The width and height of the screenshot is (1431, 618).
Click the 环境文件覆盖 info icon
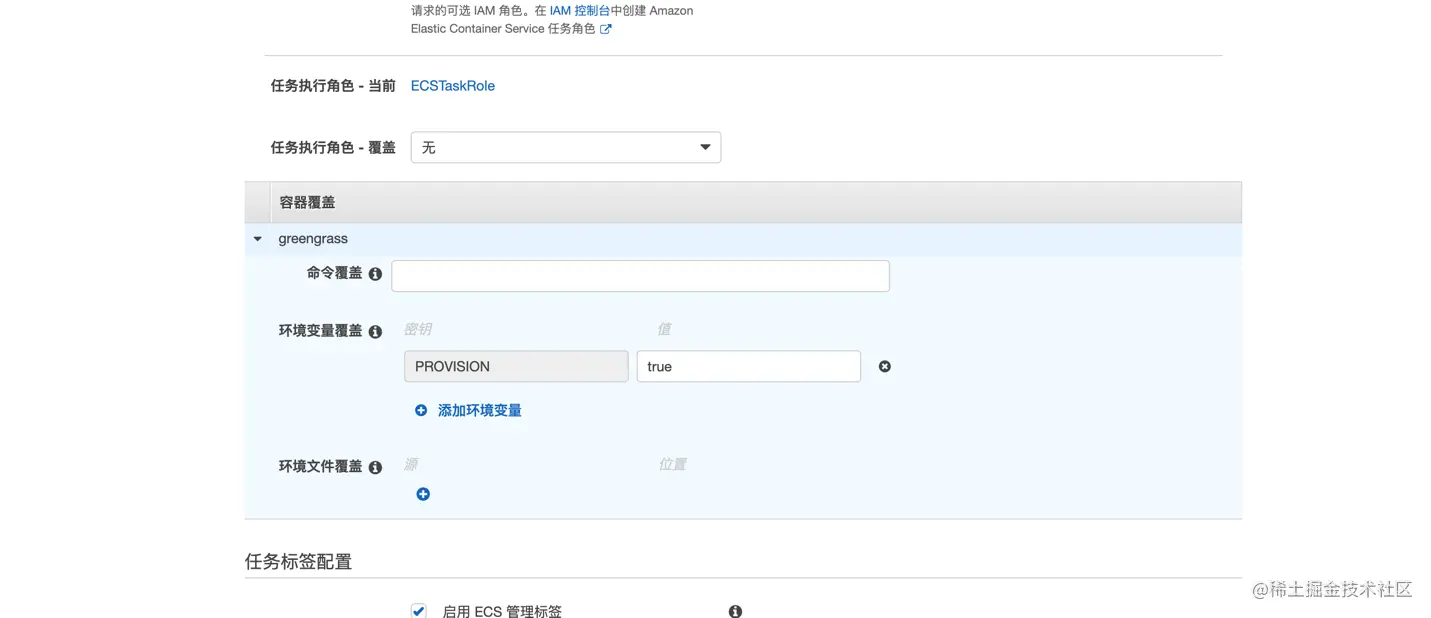[x=375, y=467]
